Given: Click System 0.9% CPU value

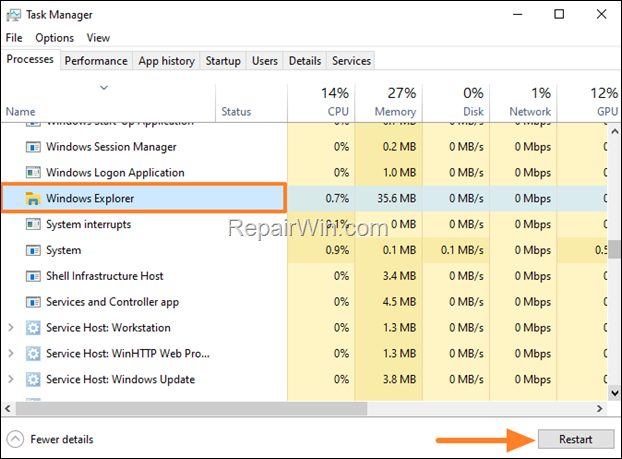Looking at the screenshot, I should click(337, 250).
